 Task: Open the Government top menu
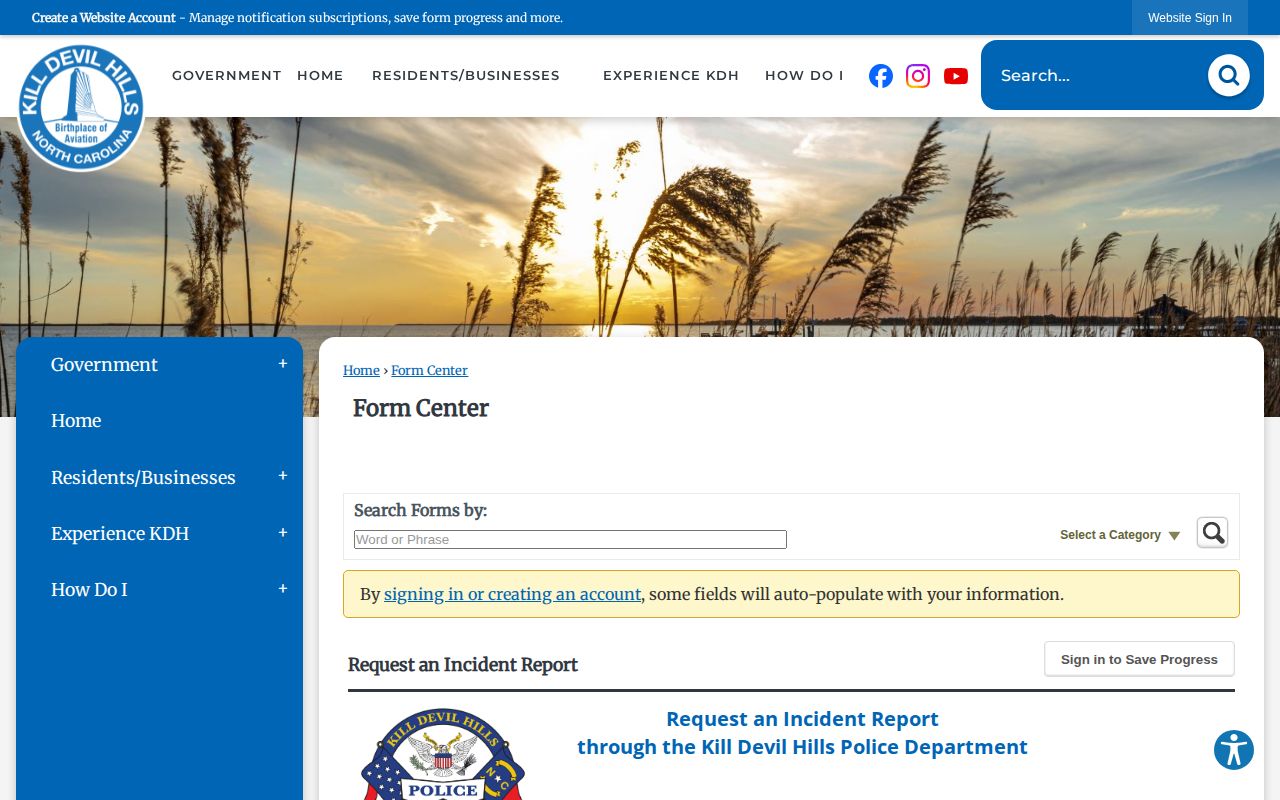227,76
